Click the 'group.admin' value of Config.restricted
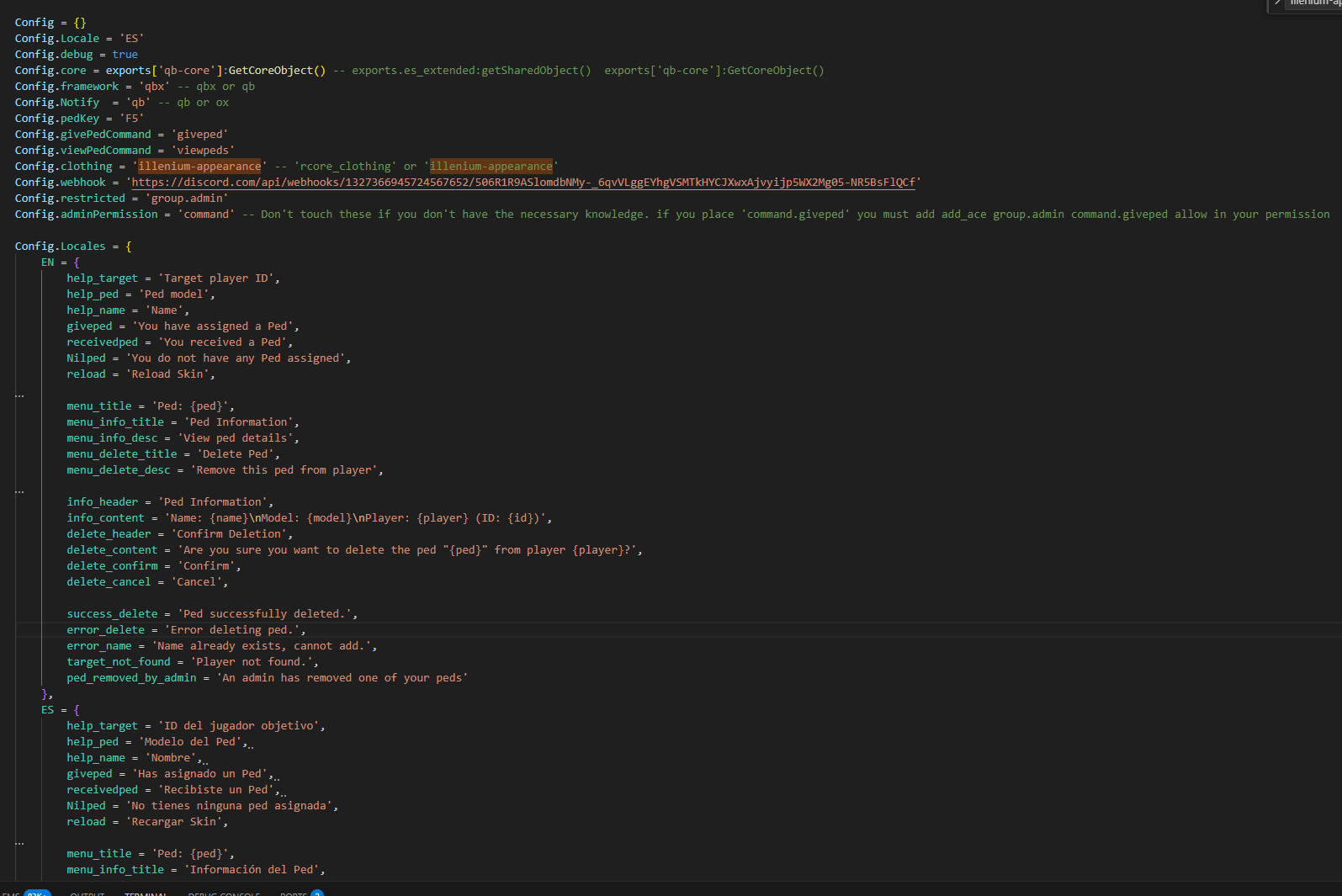 tap(187, 199)
